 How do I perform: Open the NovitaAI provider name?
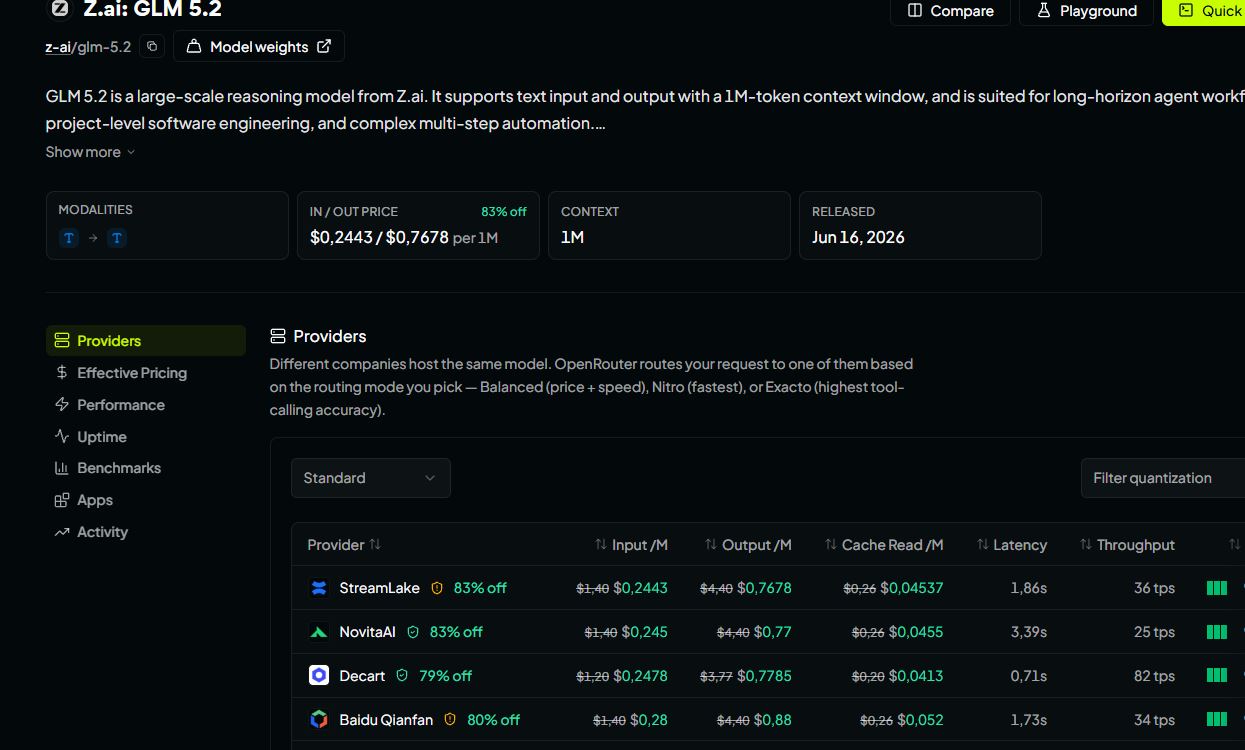tap(367, 632)
